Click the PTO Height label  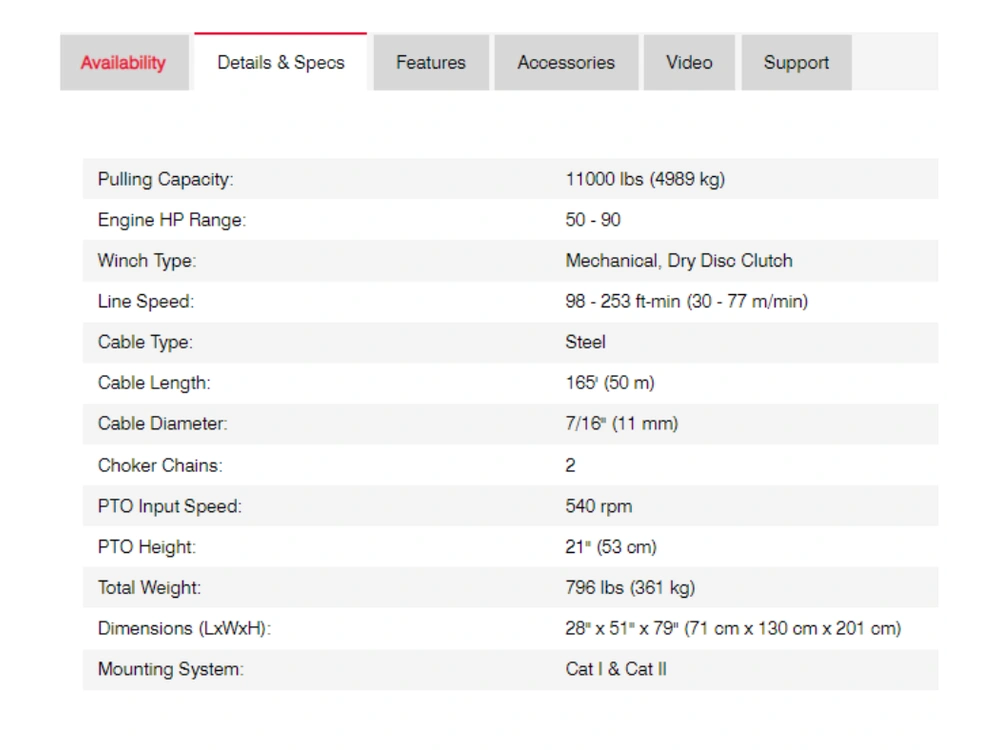(x=147, y=547)
